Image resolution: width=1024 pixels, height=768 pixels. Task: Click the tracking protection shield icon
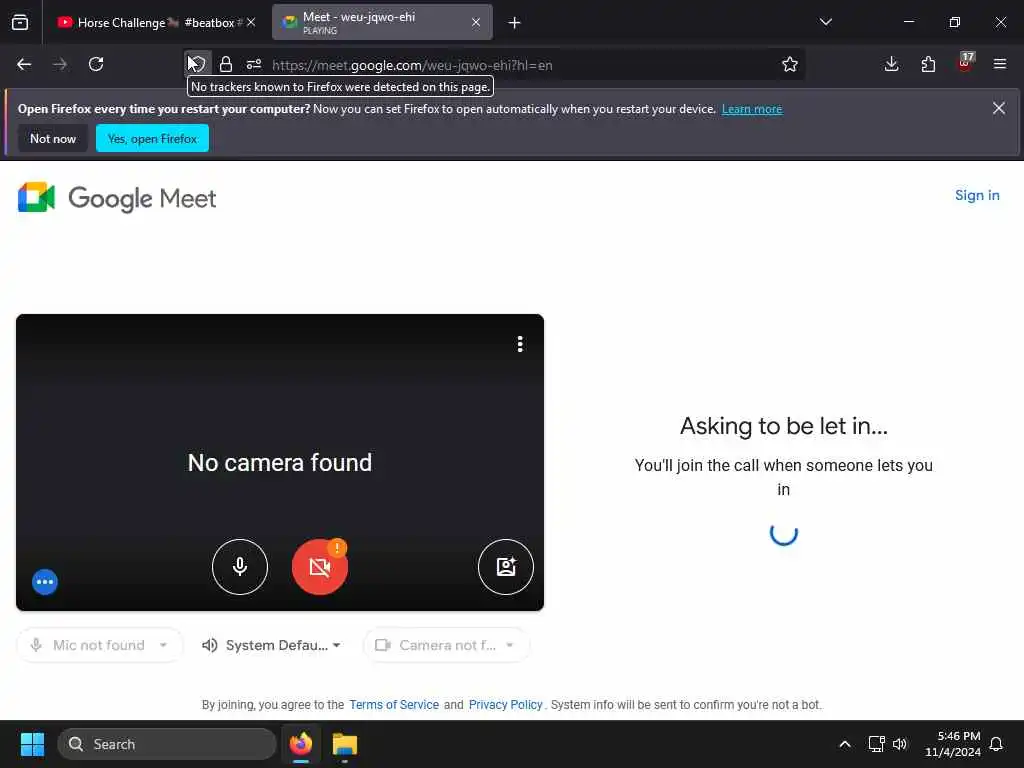click(x=197, y=64)
